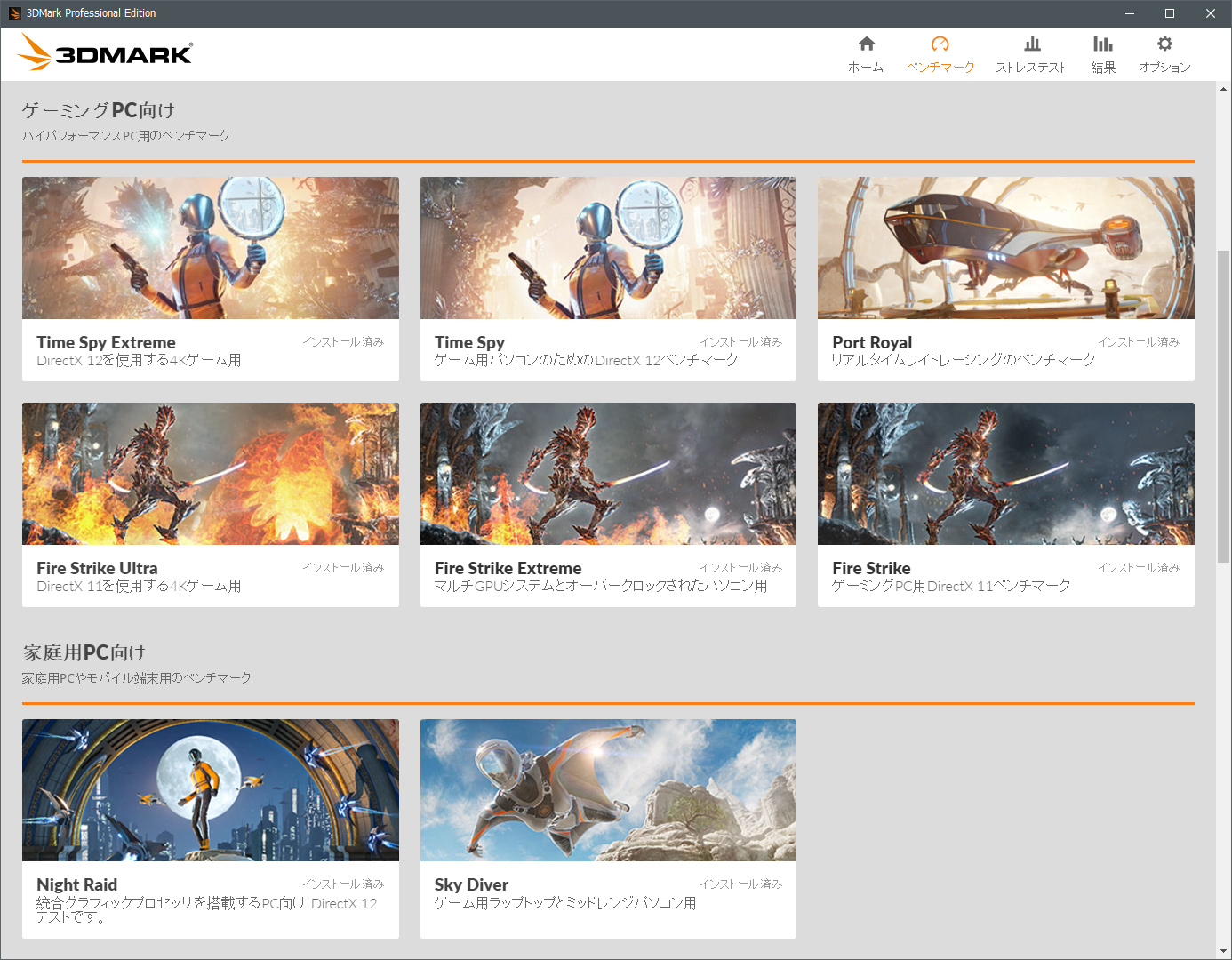Click the Fire Strike title text
This screenshot has width=1232, height=960.
871,568
